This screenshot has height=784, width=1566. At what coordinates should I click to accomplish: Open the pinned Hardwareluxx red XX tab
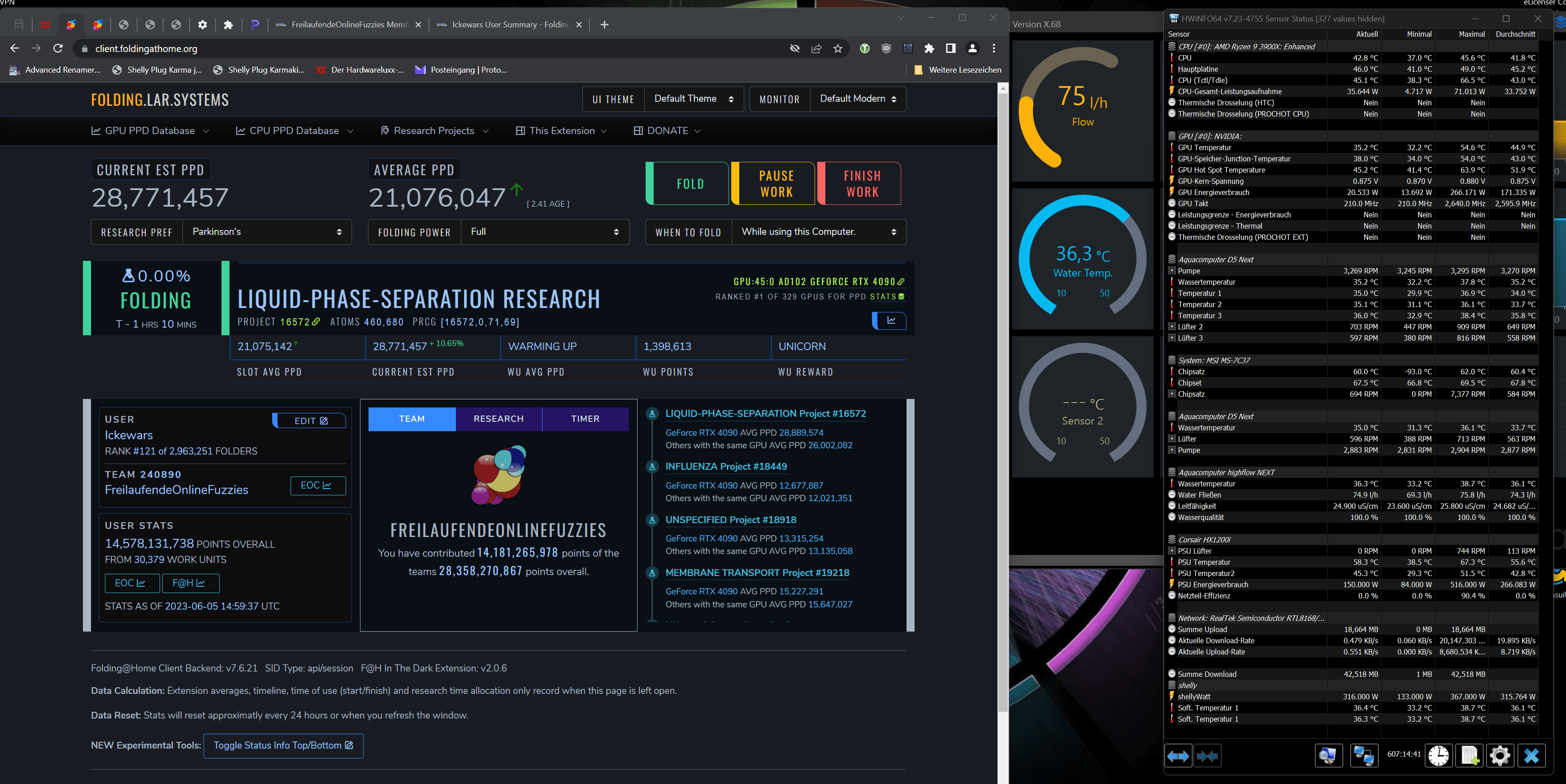click(45, 25)
